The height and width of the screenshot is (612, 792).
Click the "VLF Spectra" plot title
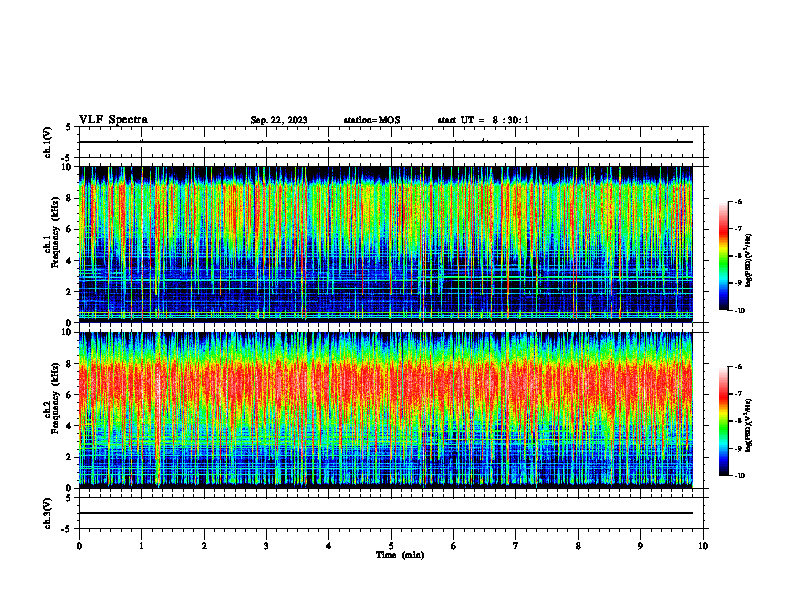[113, 120]
